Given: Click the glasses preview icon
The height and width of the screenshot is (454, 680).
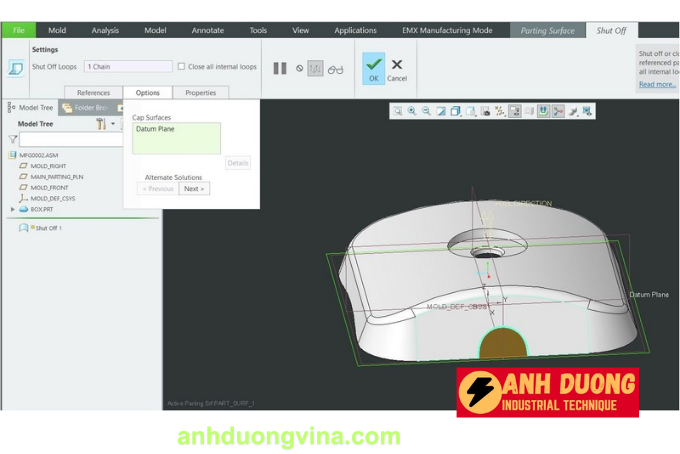Looking at the screenshot, I should (x=335, y=69).
